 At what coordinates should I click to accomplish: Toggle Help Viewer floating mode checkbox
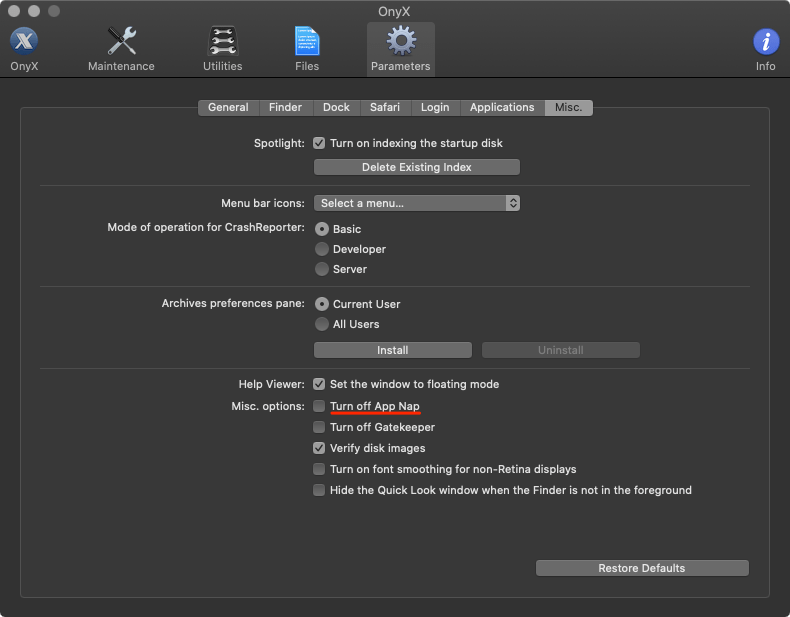pyautogui.click(x=319, y=384)
